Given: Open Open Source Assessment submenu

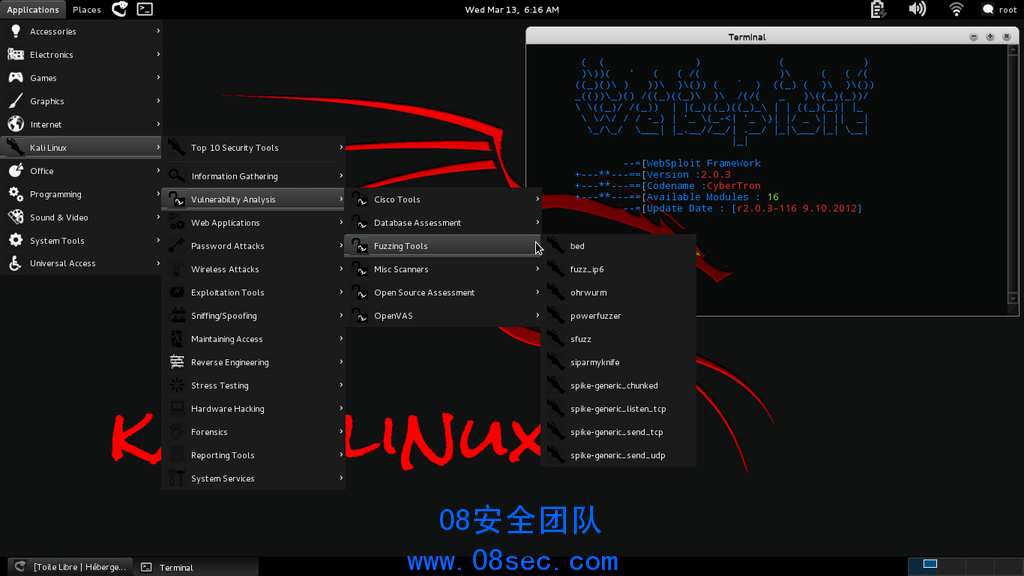Looking at the screenshot, I should click(x=443, y=293).
